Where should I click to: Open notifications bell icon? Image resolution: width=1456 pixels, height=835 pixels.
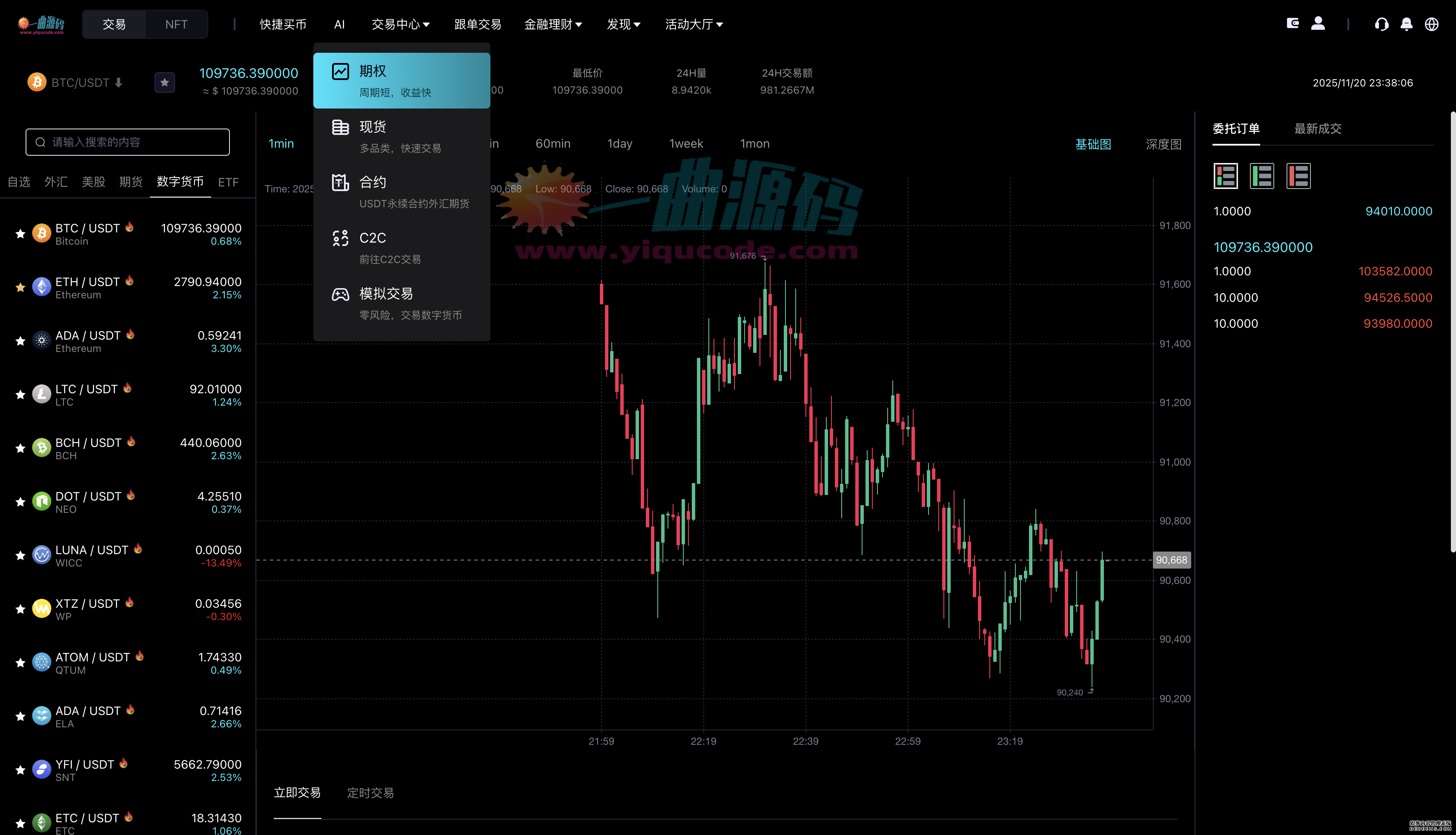point(1406,24)
